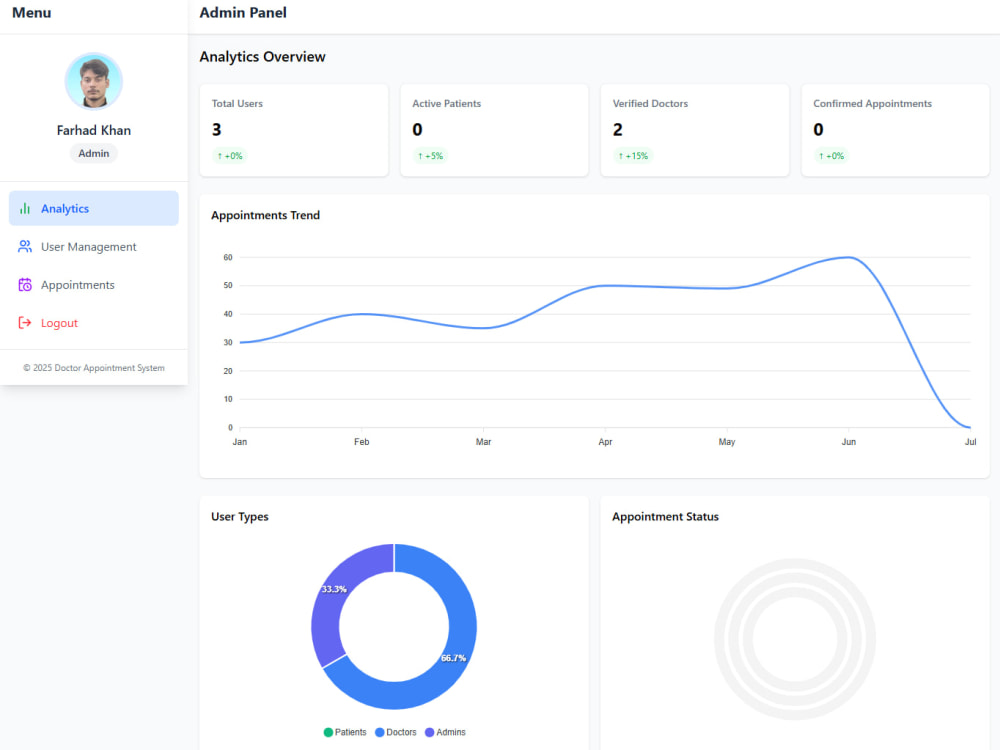Toggle Patients legend color dot
This screenshot has height=750, width=1000.
pos(328,732)
